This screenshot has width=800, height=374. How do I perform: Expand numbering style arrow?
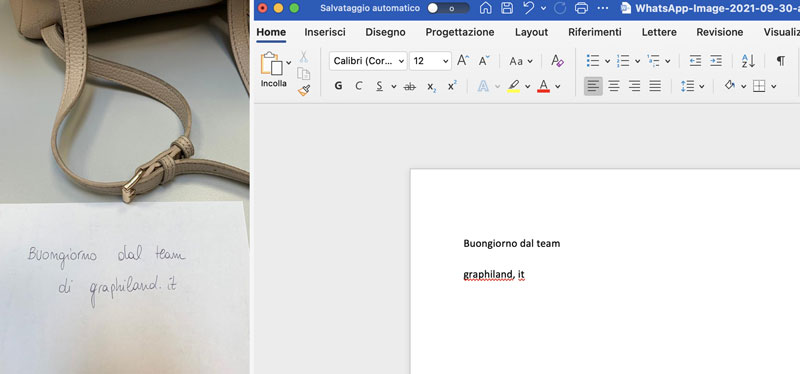pos(637,61)
